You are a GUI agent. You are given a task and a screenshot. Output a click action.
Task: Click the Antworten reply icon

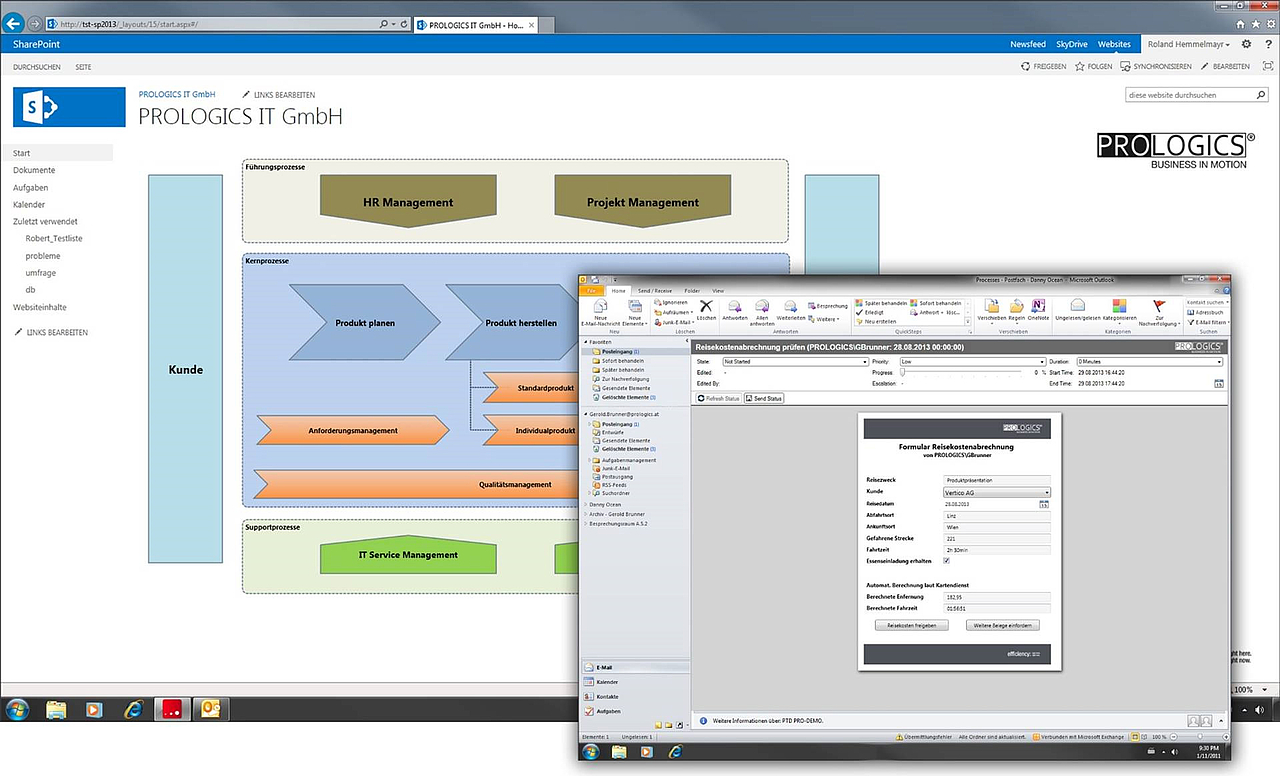(x=734, y=306)
